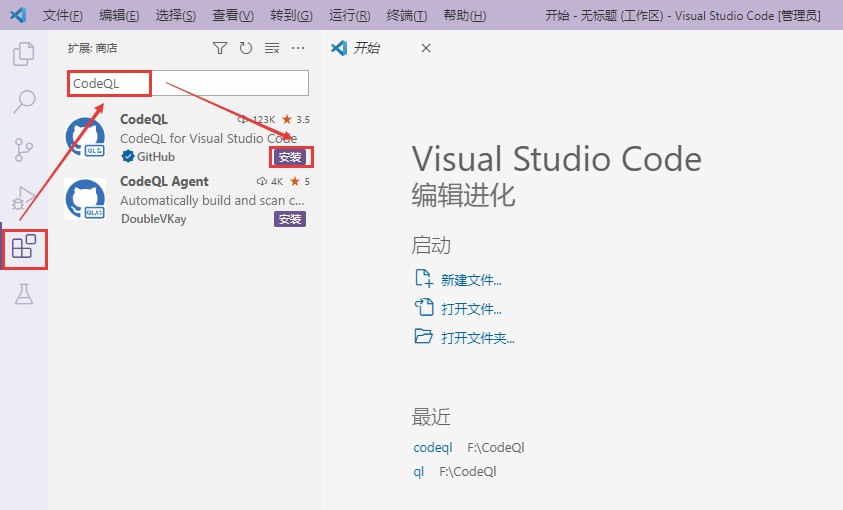Screen dimensions: 843x510
Task: Click the 'CodeQL for Visual Studio Code' description
Action: (x=208, y=138)
